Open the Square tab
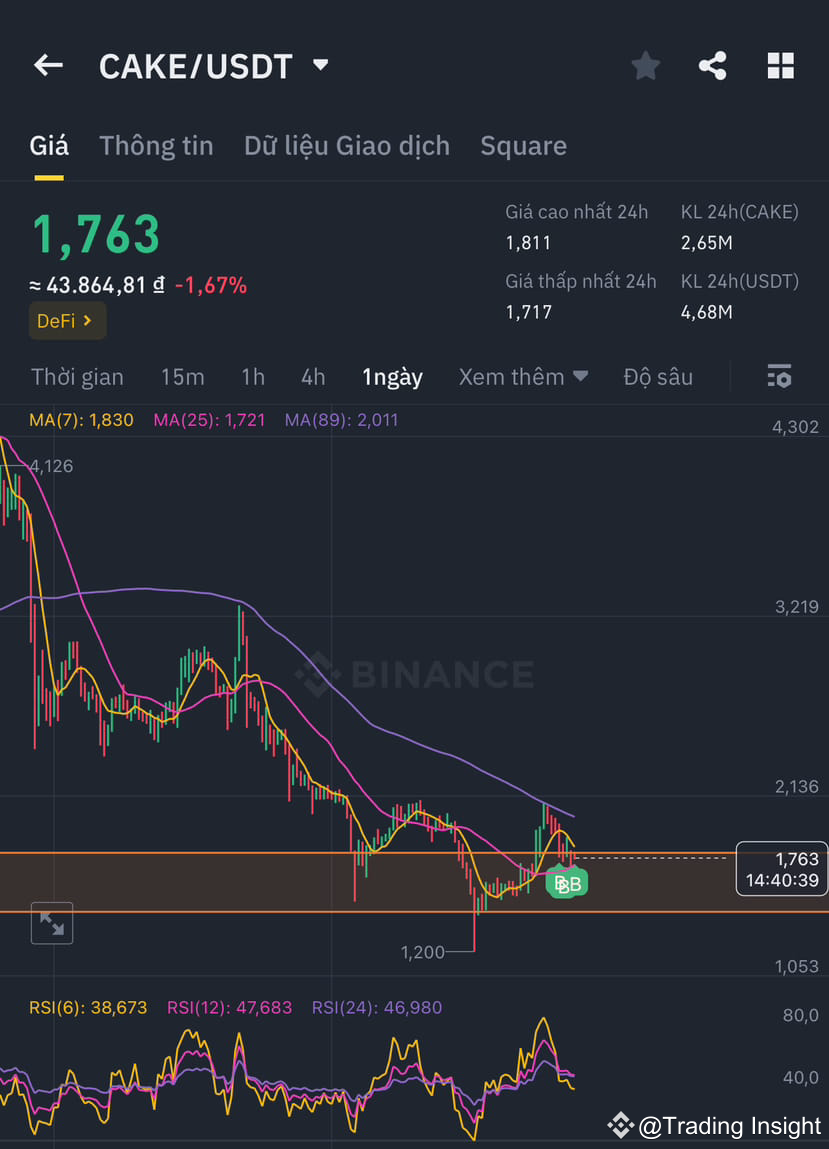Screen dimensions: 829x1149 point(523,146)
